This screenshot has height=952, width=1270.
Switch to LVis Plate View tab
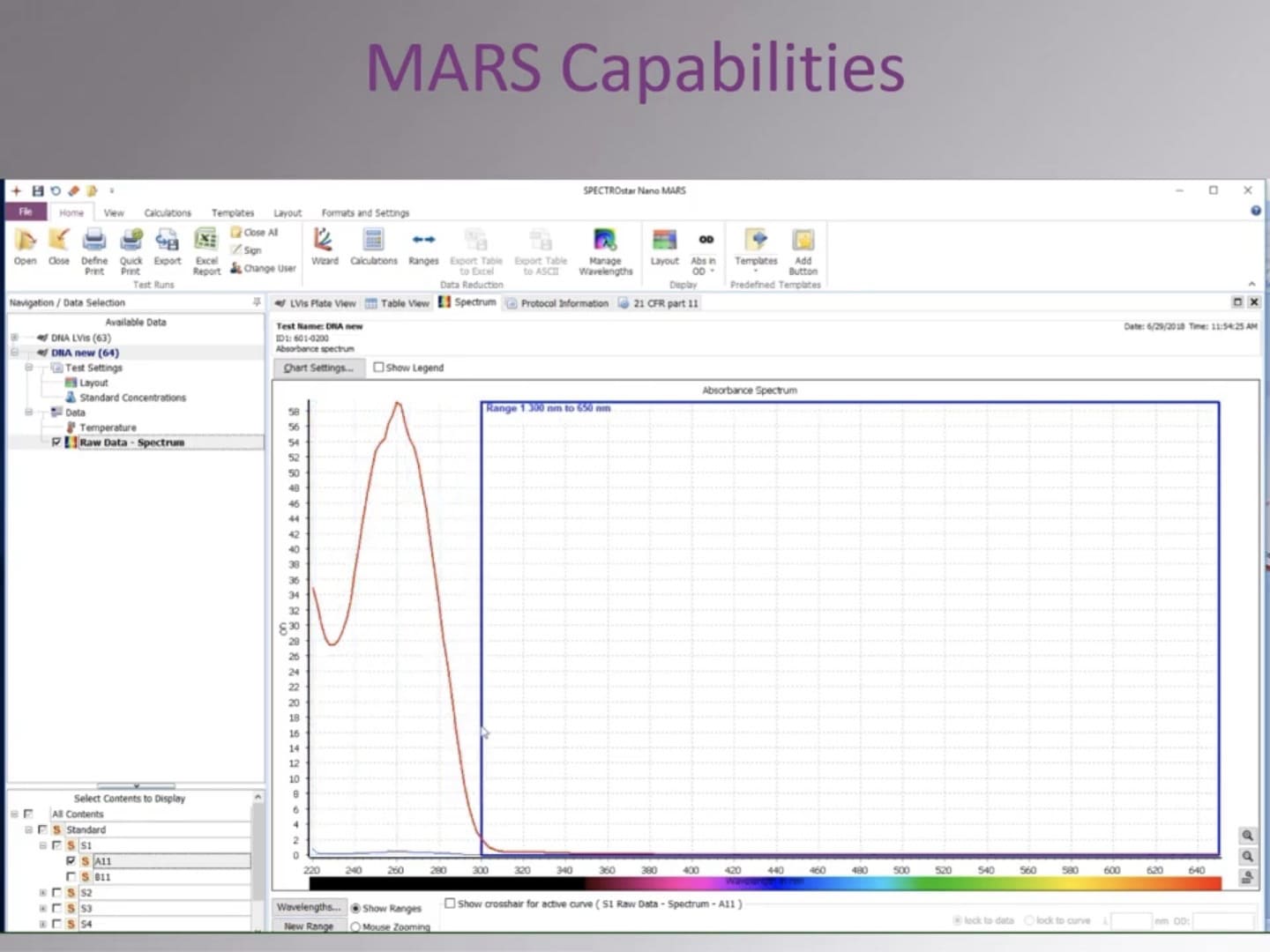click(x=315, y=303)
